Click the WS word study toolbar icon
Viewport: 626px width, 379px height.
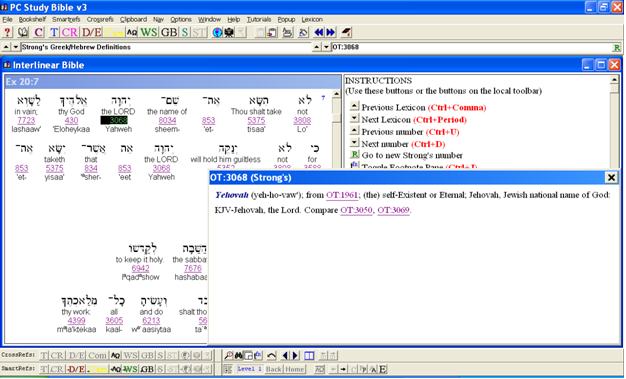point(149,32)
